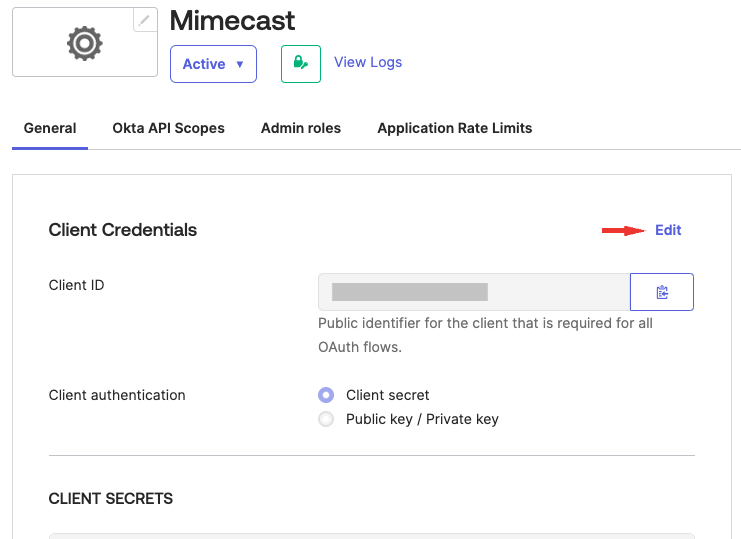Click the Client ID field
Viewport: 741px width, 539px height.
tap(474, 292)
